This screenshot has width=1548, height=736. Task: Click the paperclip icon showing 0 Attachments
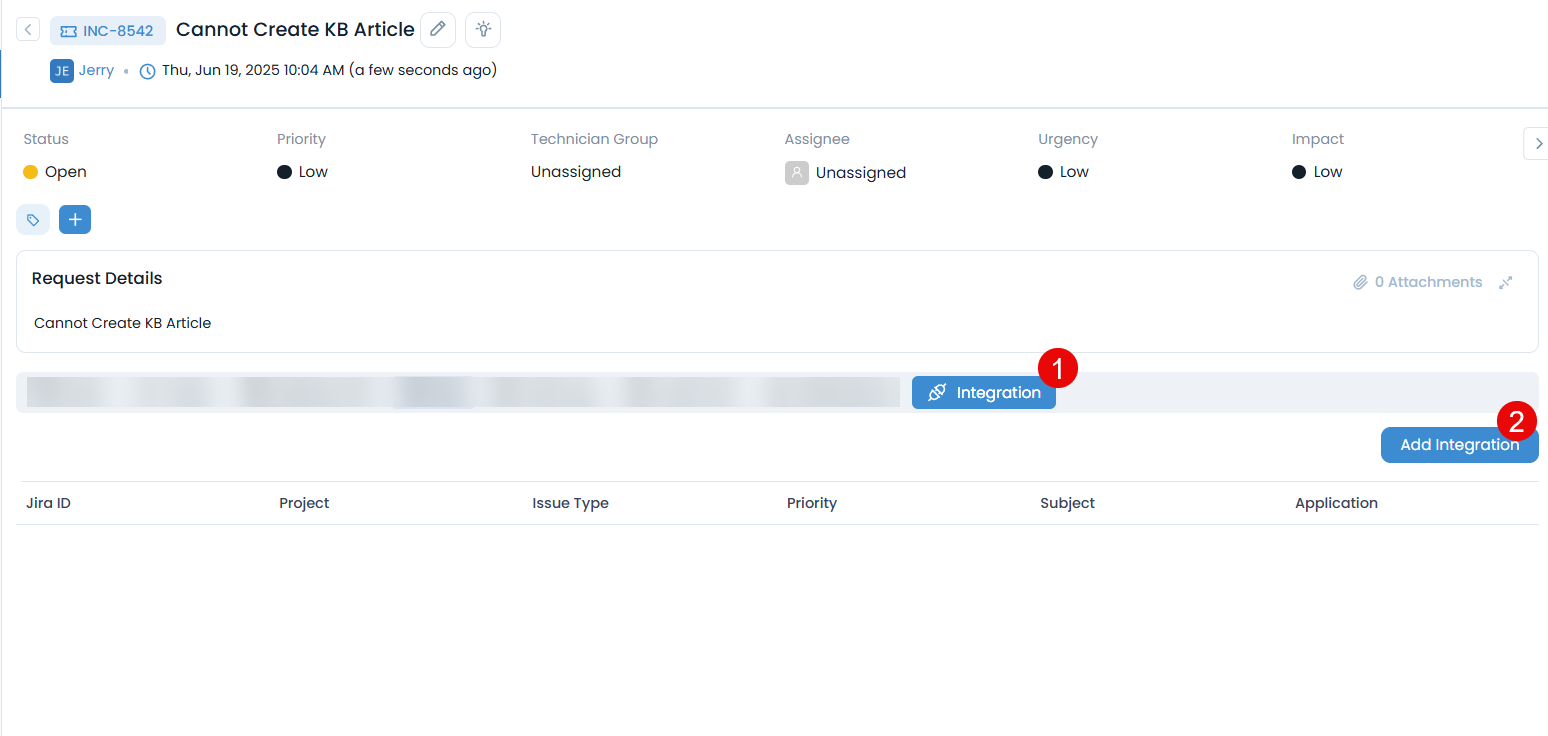pyautogui.click(x=1360, y=282)
